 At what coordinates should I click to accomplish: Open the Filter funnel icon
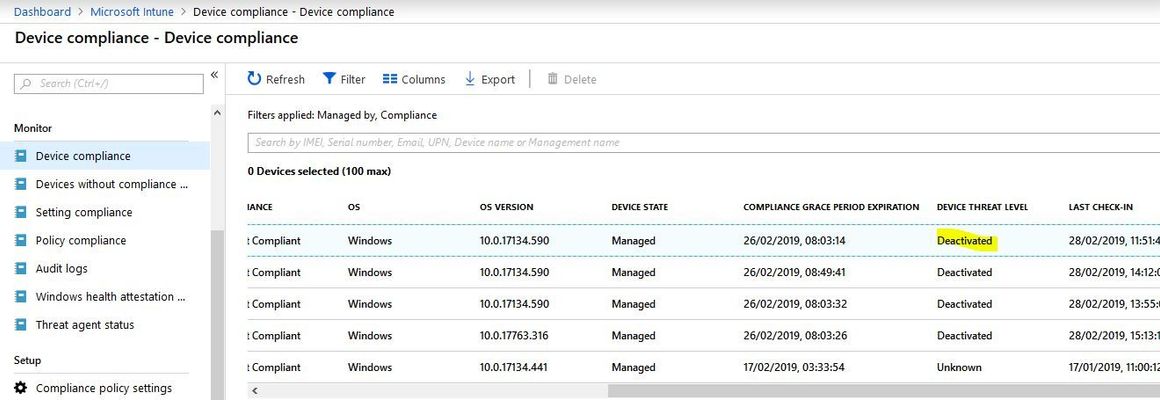(329, 78)
